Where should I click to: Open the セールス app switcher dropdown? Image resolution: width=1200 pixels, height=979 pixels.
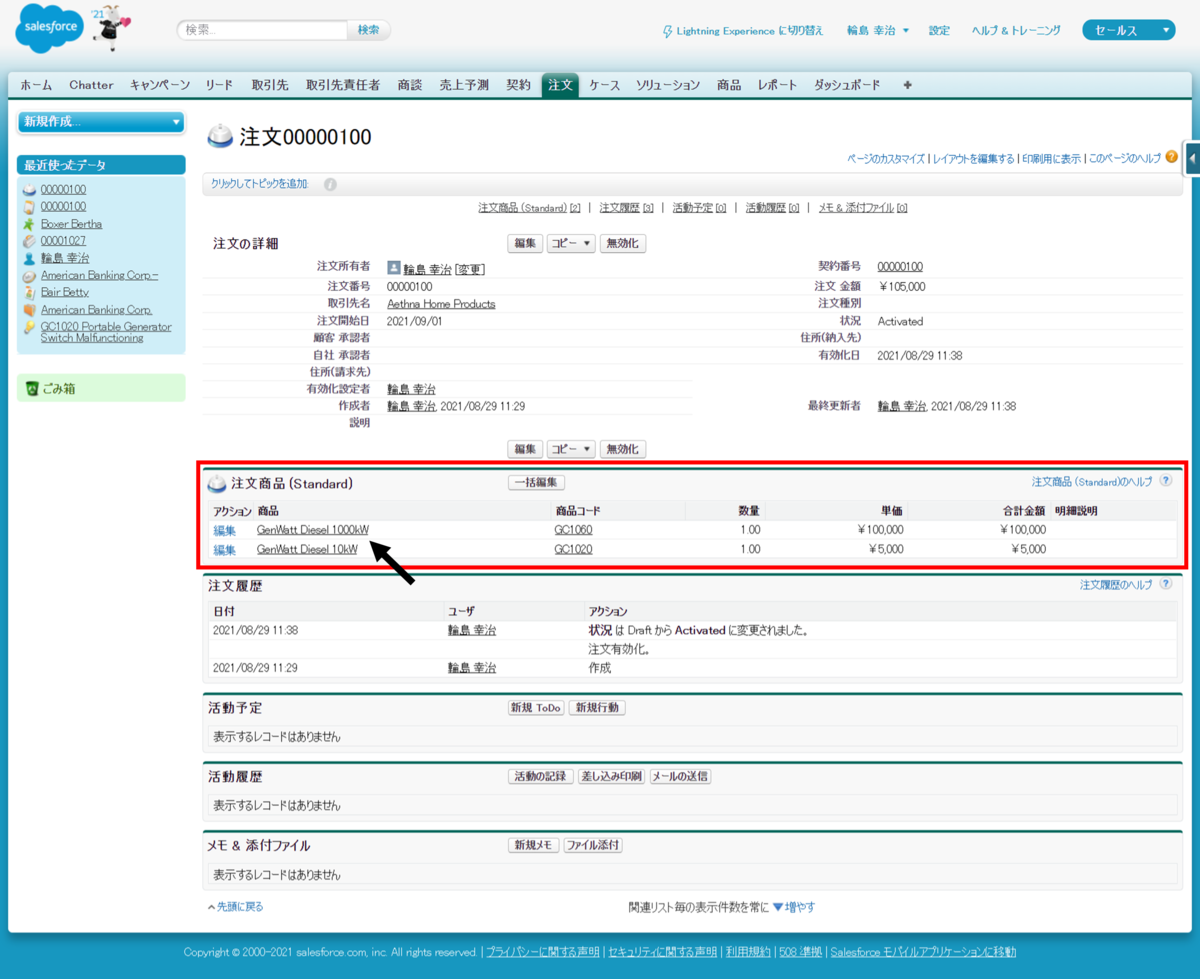(x=1128, y=31)
